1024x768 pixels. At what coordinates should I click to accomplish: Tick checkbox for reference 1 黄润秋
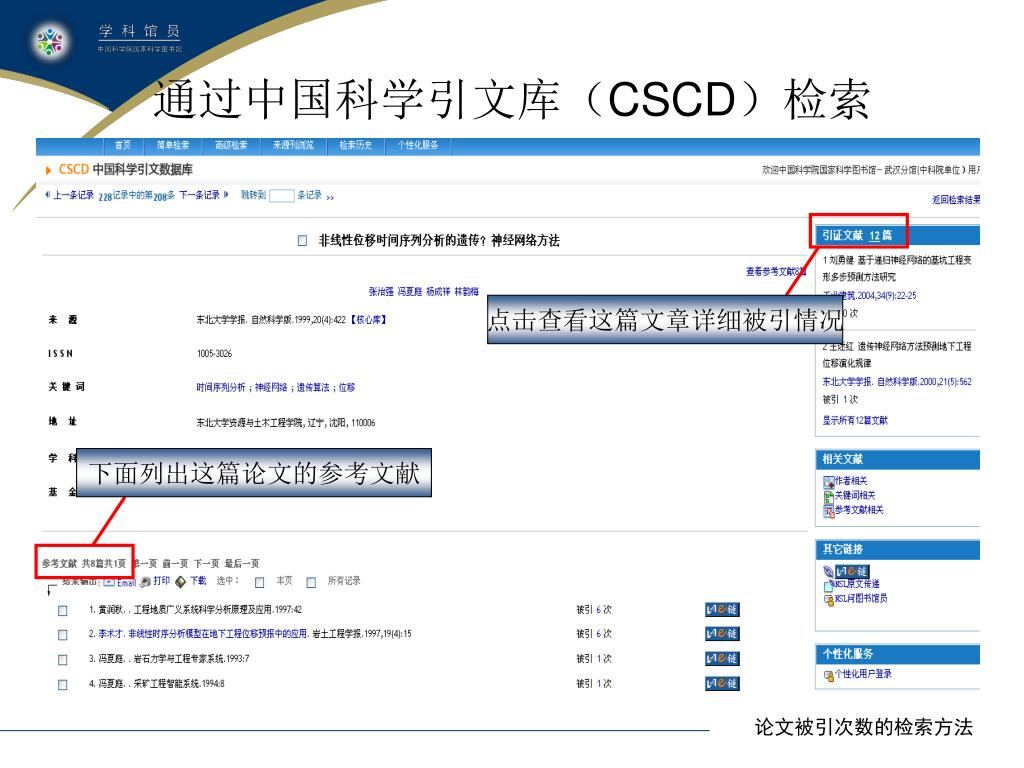coord(63,611)
